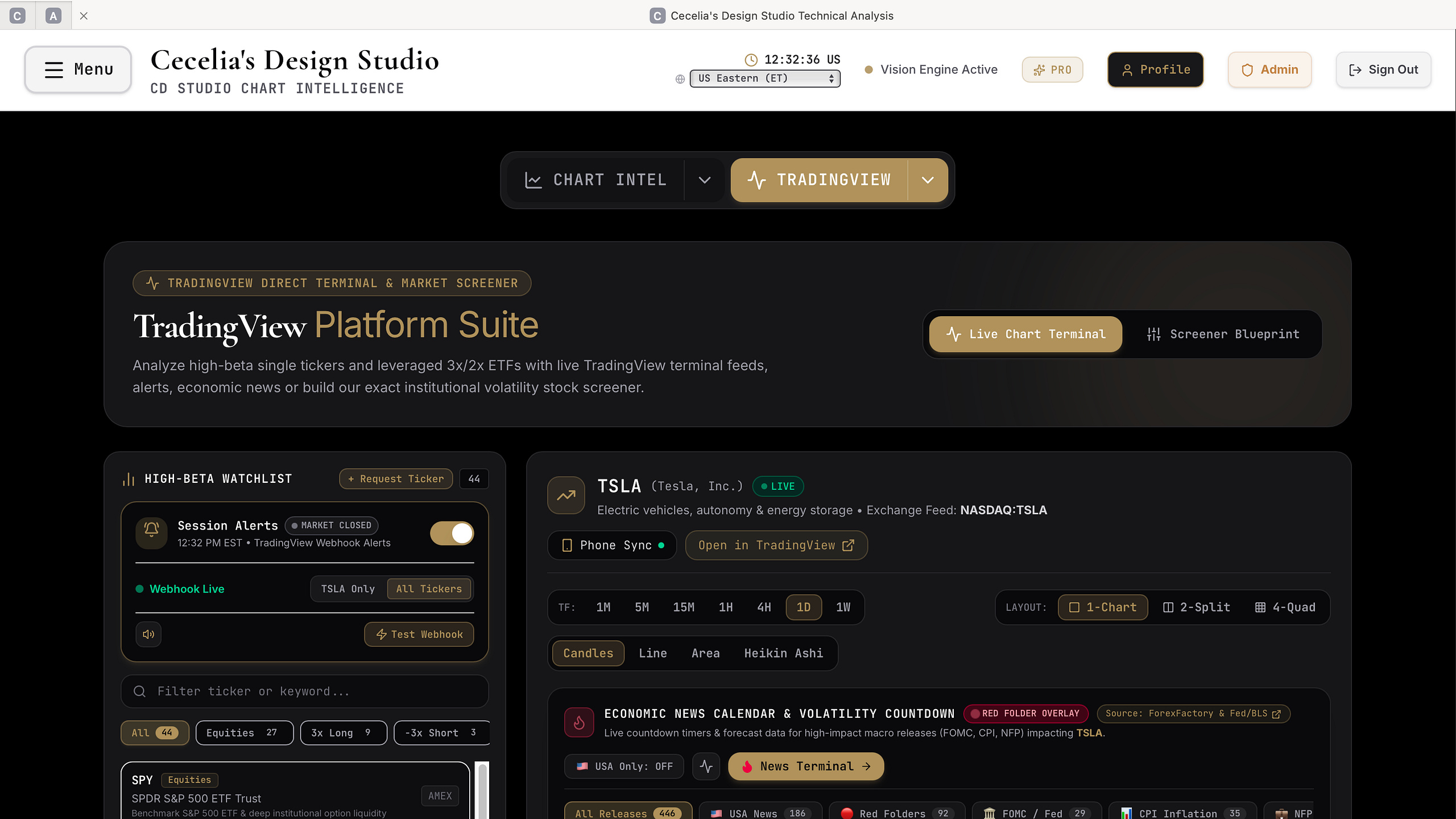Switch layout to 2-Split
The width and height of the screenshot is (1456, 819).
[x=1197, y=607]
